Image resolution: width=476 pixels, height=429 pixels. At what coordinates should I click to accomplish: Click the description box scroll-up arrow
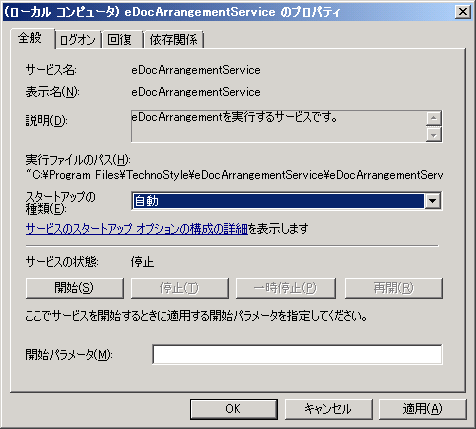tap(434, 118)
